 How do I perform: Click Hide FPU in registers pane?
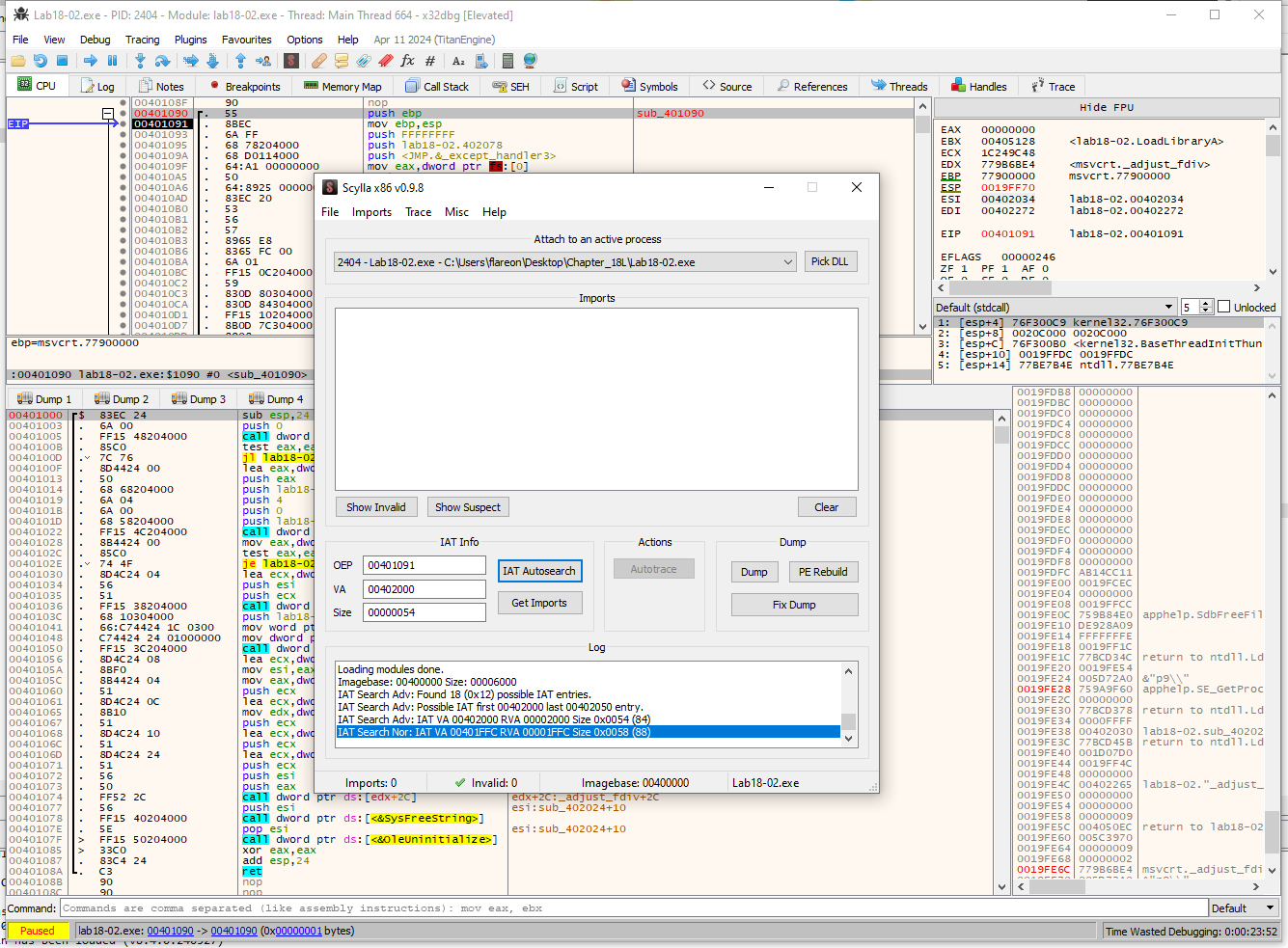pos(1107,108)
